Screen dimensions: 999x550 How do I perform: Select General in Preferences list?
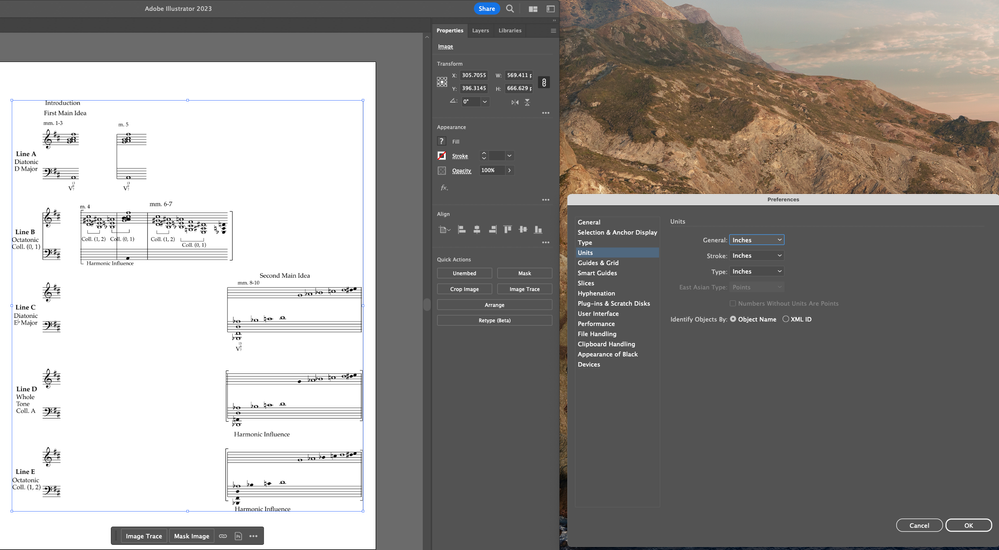tap(589, 222)
